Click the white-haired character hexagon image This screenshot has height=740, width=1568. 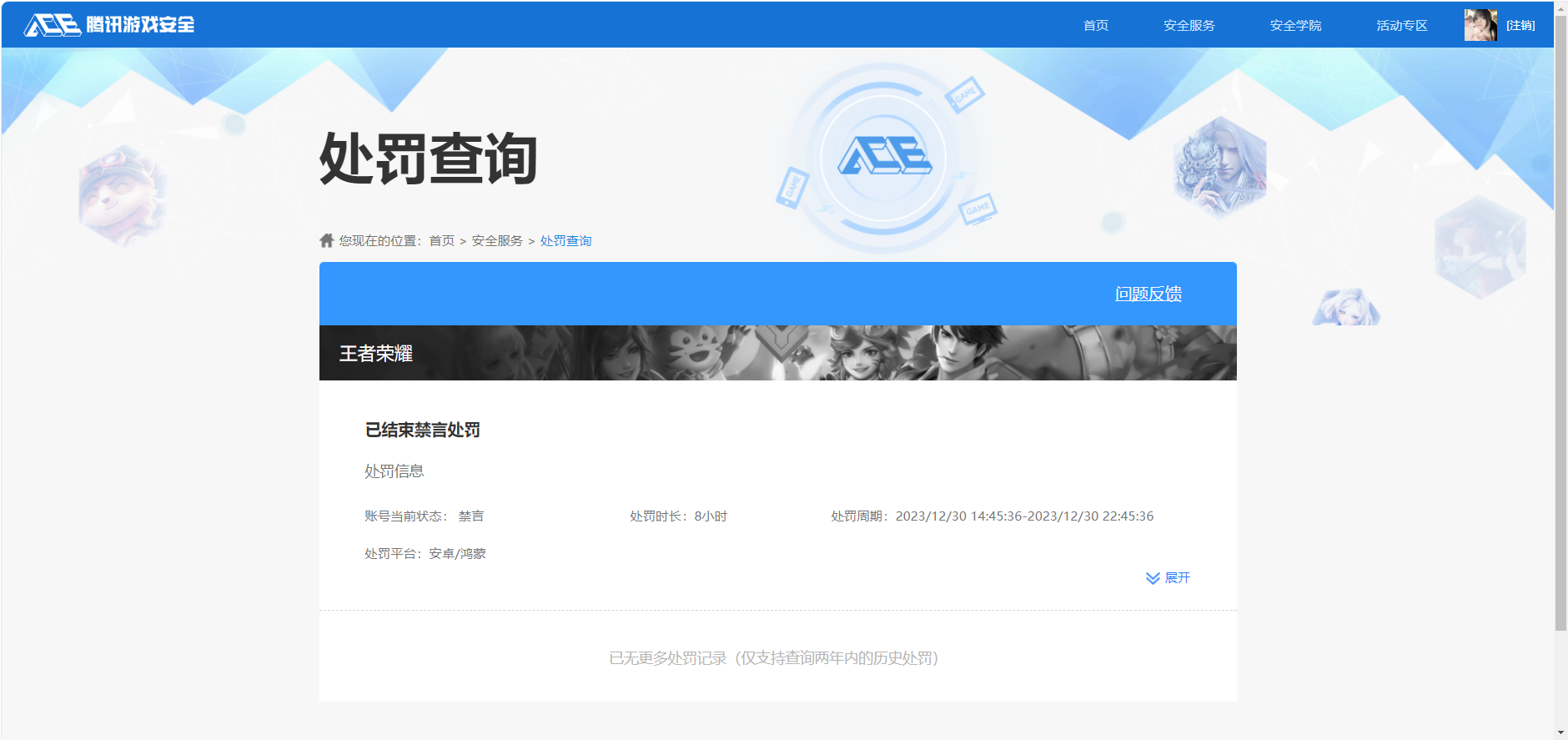coord(1219,167)
